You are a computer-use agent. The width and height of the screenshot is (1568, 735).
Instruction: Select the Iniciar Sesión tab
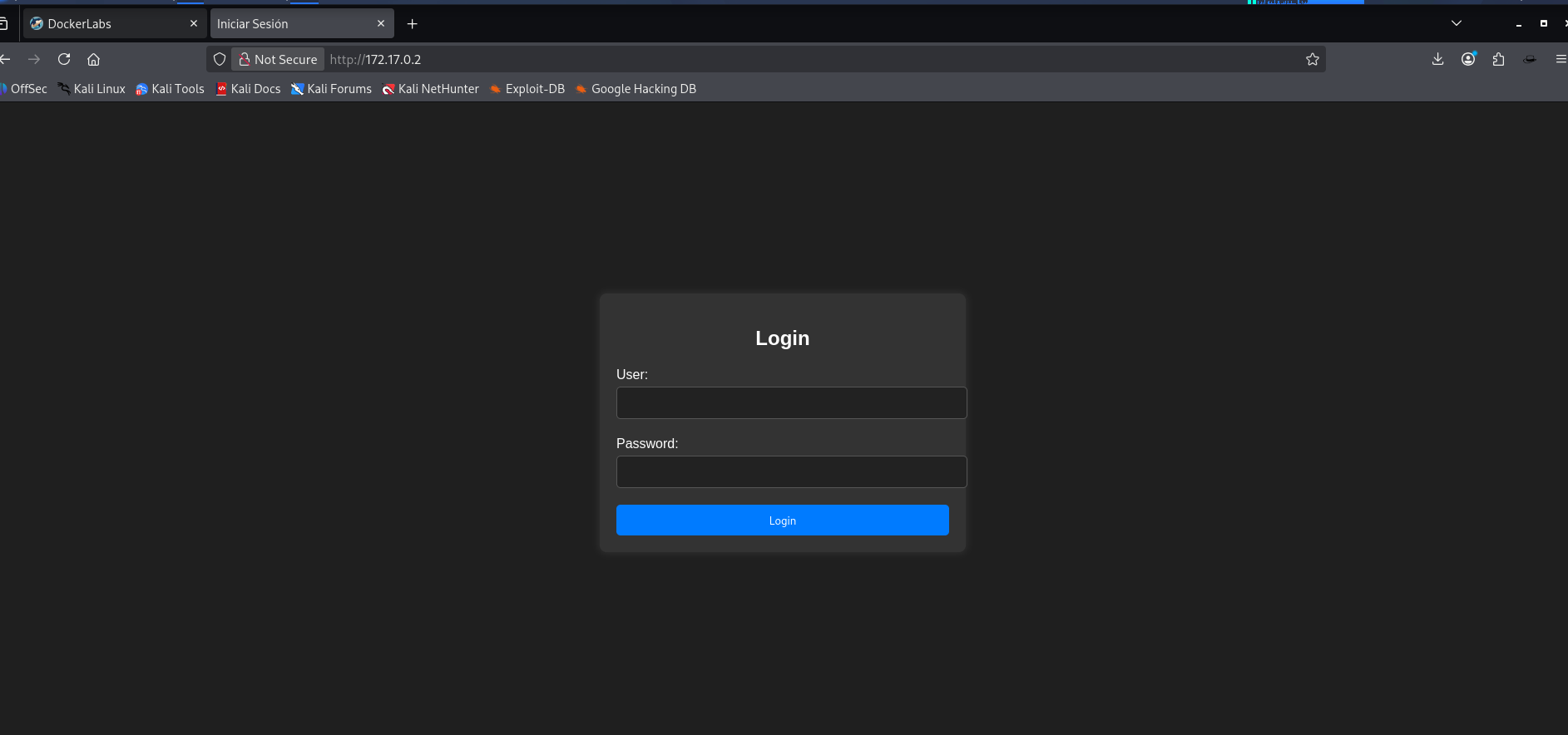click(302, 23)
